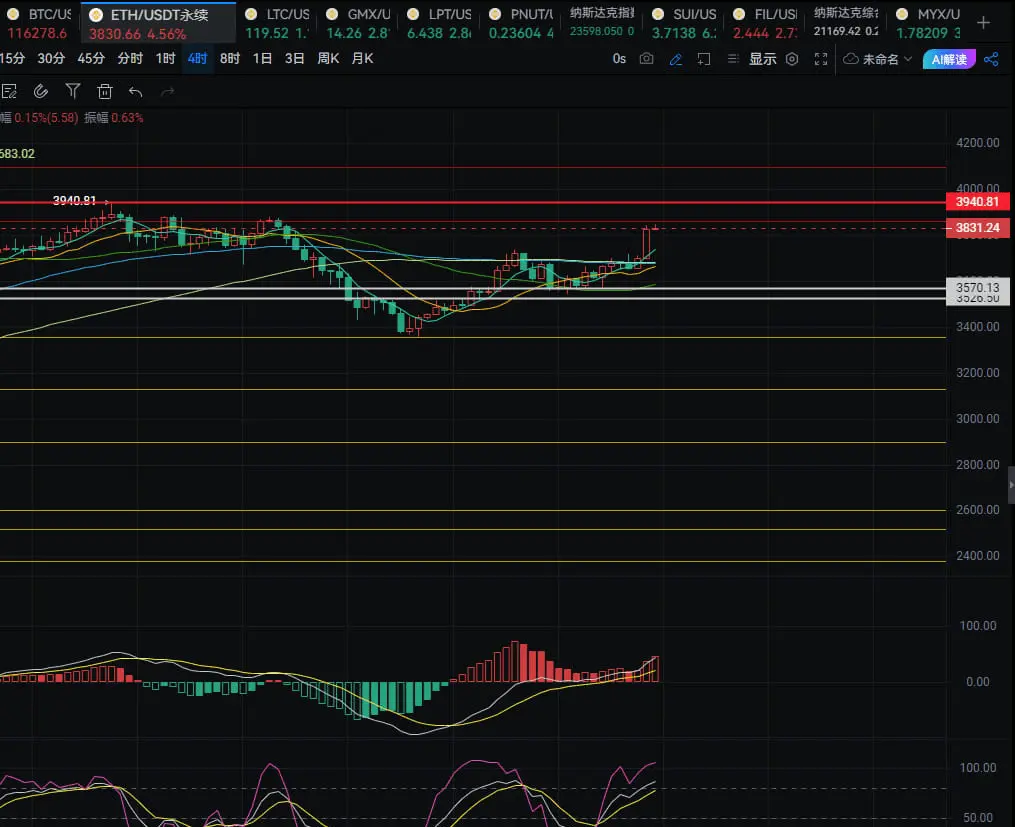The width and height of the screenshot is (1015, 827).
Task: Open the 纳斯达克指数 tab showing 23598.050
Action: pyautogui.click(x=602, y=23)
